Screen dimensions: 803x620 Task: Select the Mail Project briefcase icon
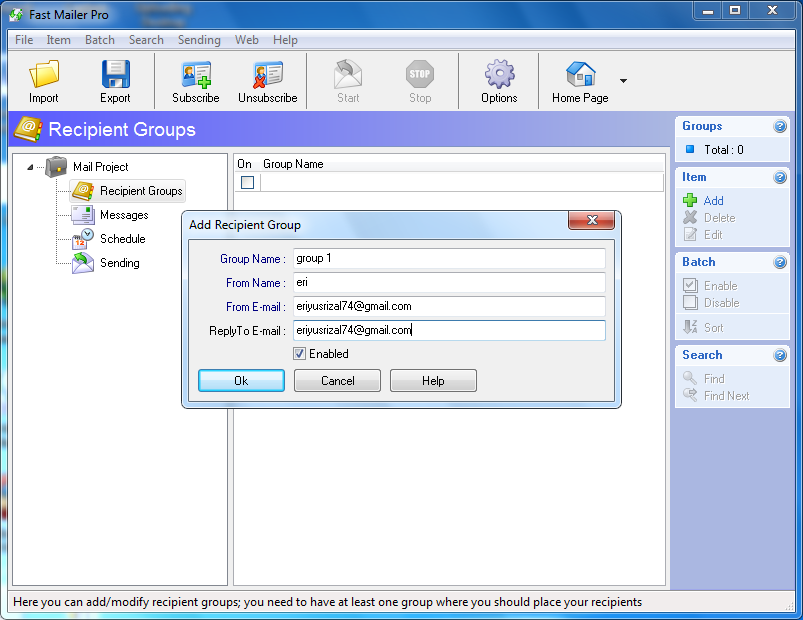coord(56,167)
